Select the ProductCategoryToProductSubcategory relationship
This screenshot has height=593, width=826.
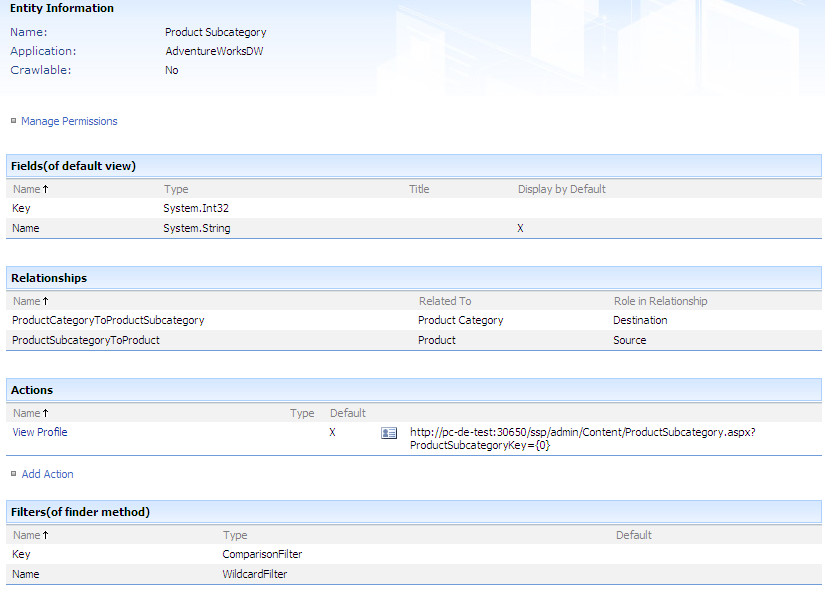(x=108, y=320)
